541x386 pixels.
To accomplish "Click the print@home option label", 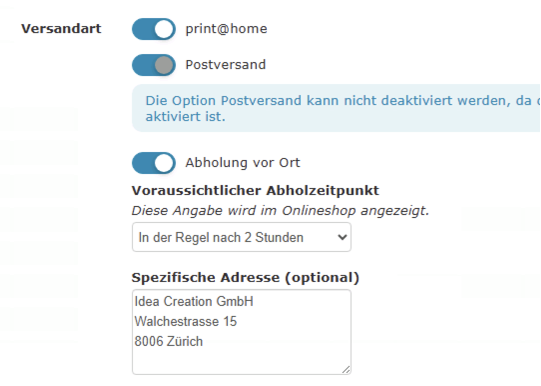I will [x=226, y=29].
